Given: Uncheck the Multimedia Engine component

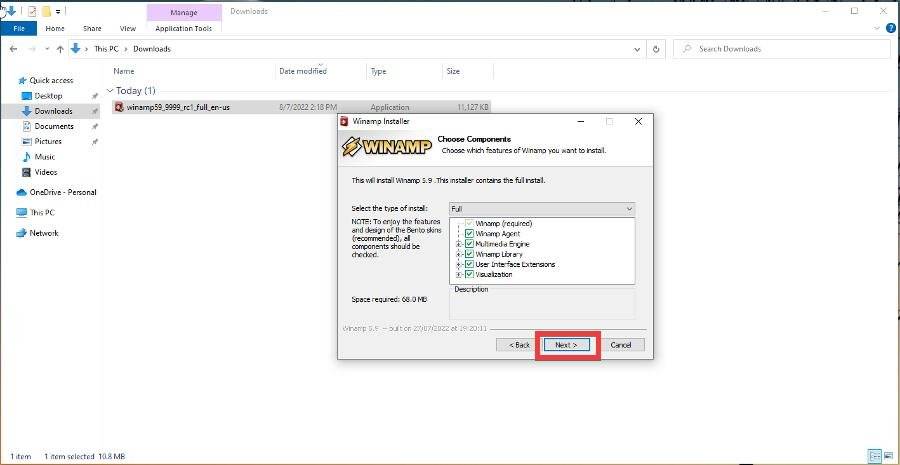Looking at the screenshot, I should point(470,244).
